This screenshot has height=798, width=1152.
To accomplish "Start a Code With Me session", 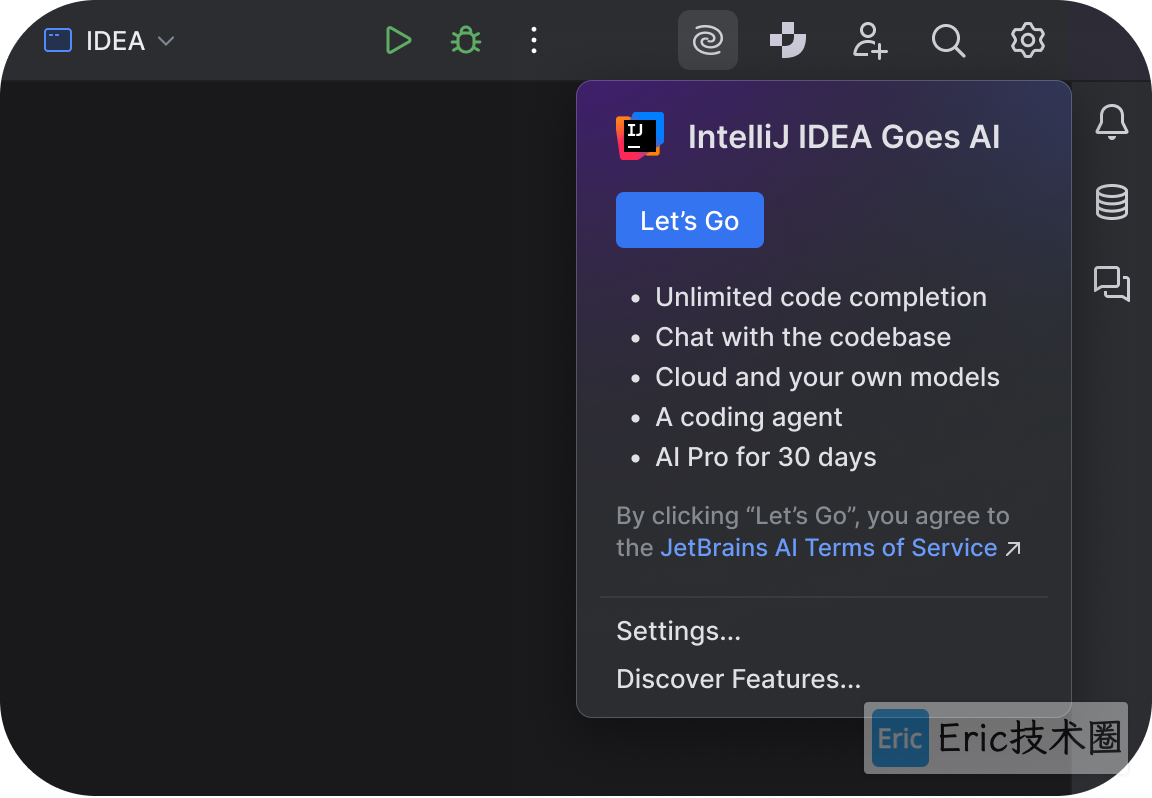I will 869,41.
